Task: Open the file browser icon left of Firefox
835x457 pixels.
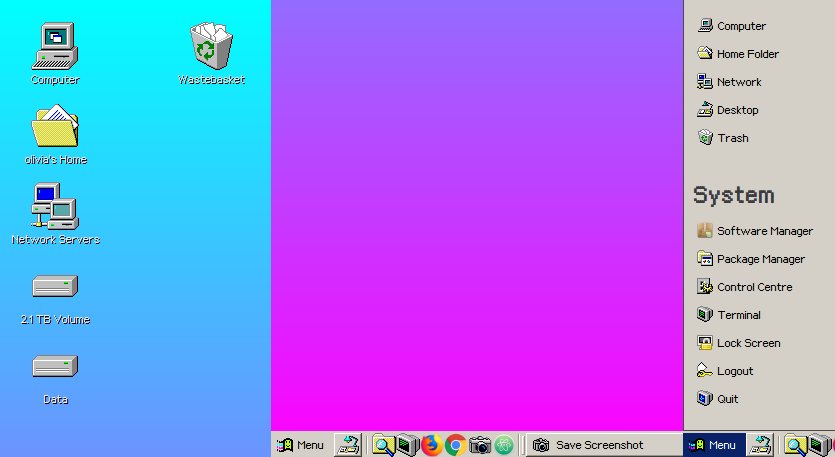Action: click(x=383, y=445)
